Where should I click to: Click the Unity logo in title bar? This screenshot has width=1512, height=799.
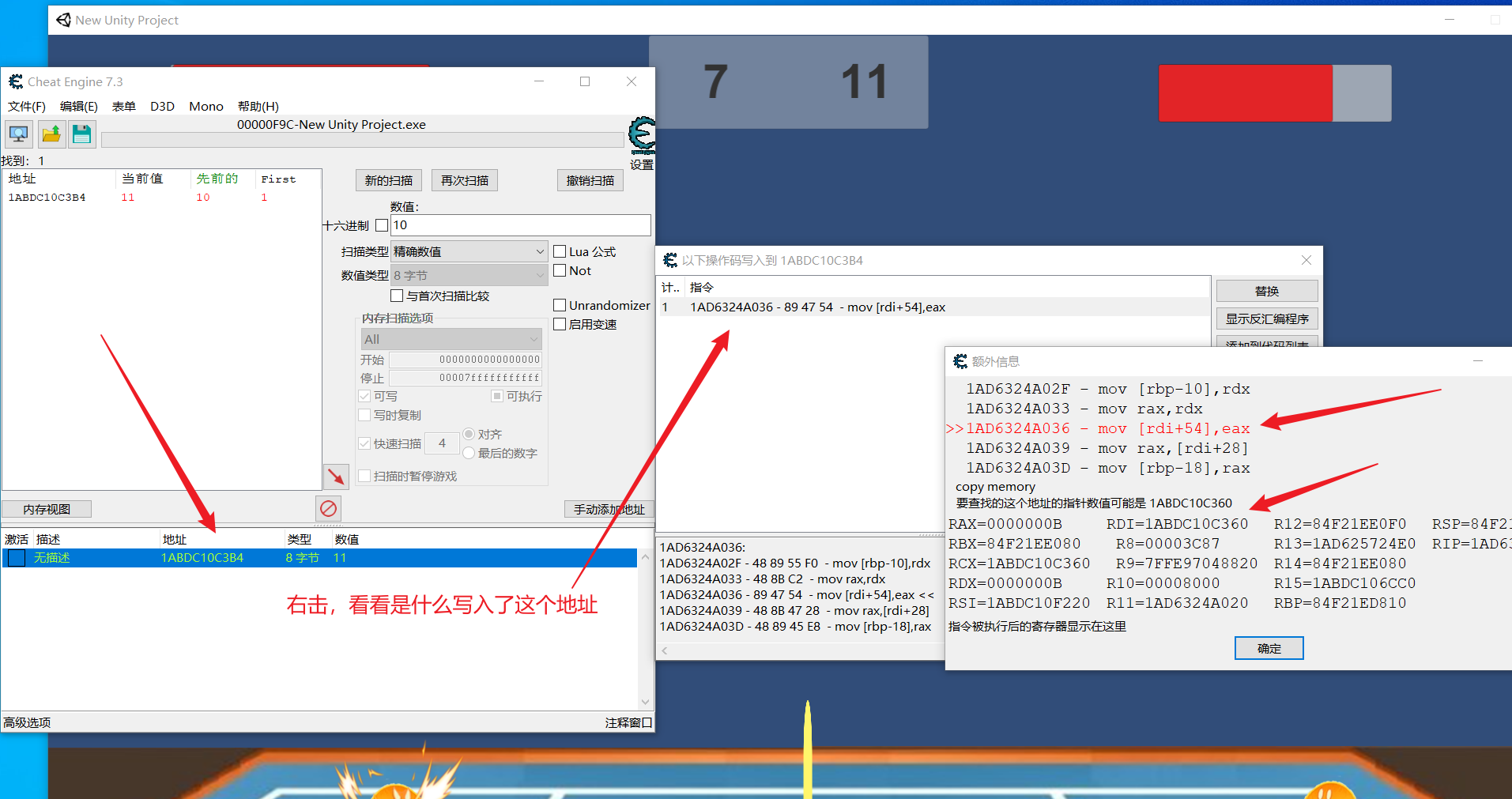coord(63,20)
